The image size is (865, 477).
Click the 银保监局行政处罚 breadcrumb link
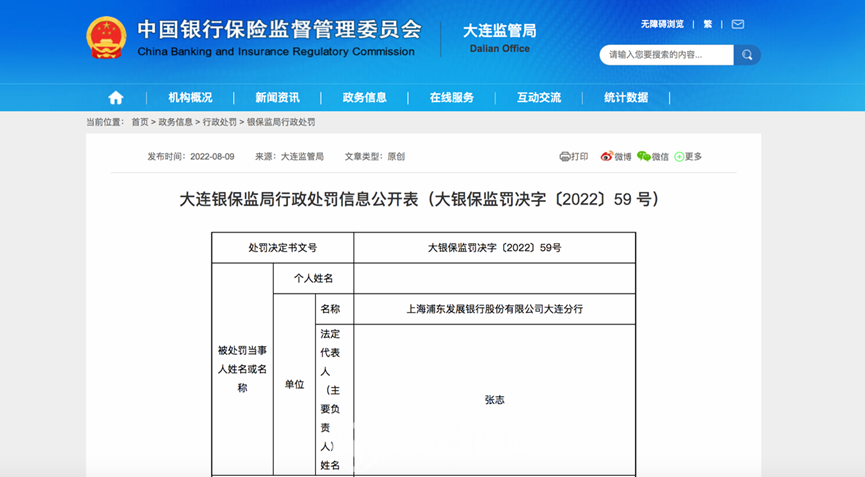pos(281,122)
